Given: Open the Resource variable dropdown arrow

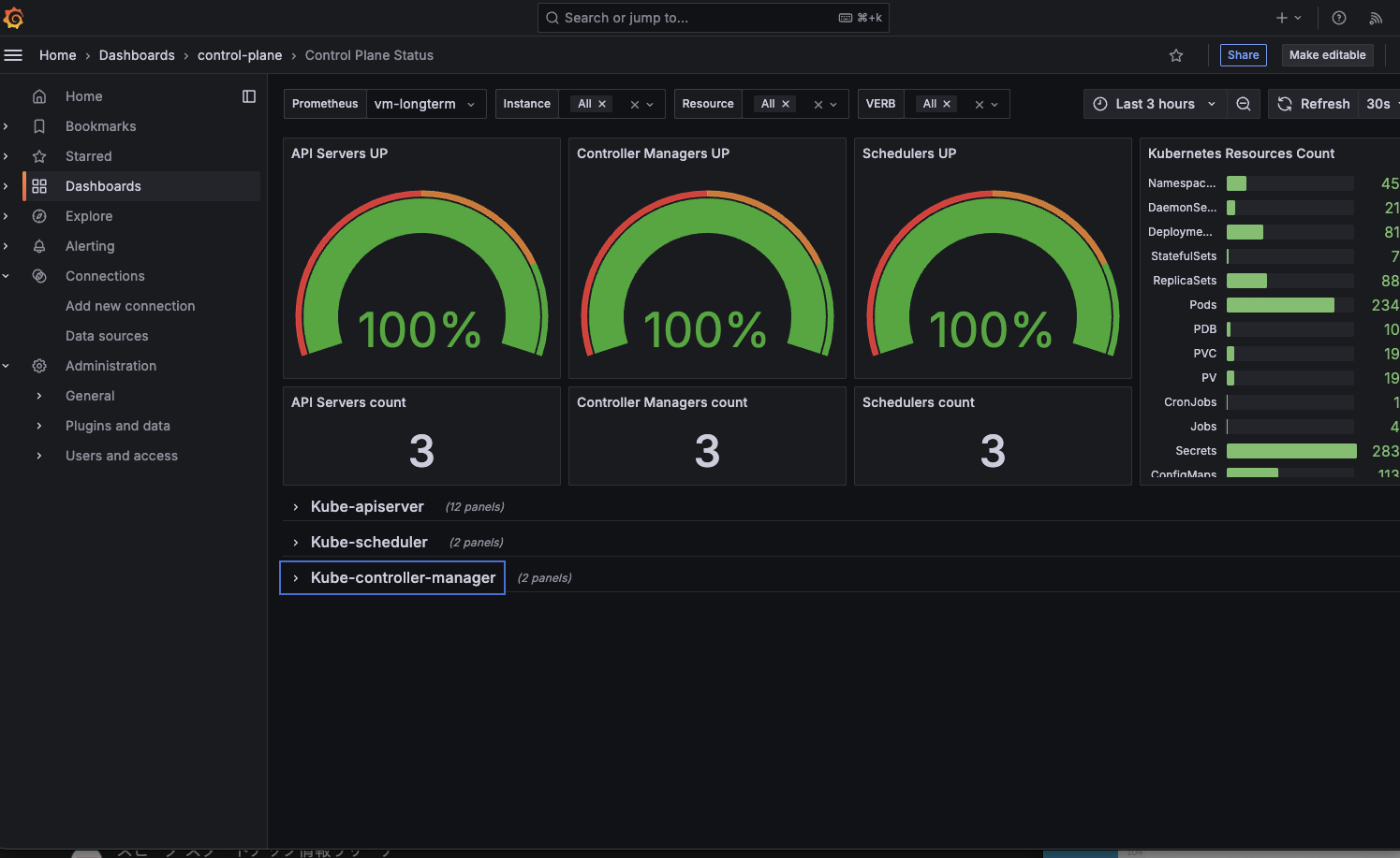Looking at the screenshot, I should (833, 104).
